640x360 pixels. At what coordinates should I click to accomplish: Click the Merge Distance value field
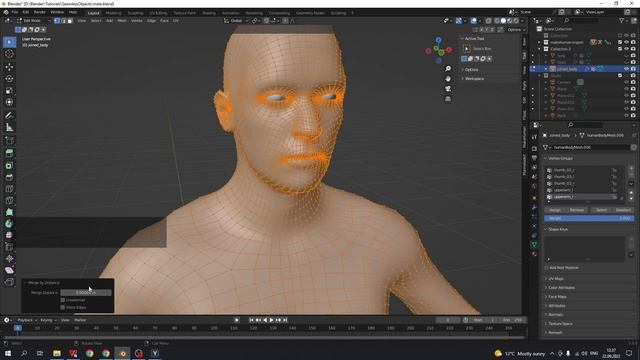[86, 293]
